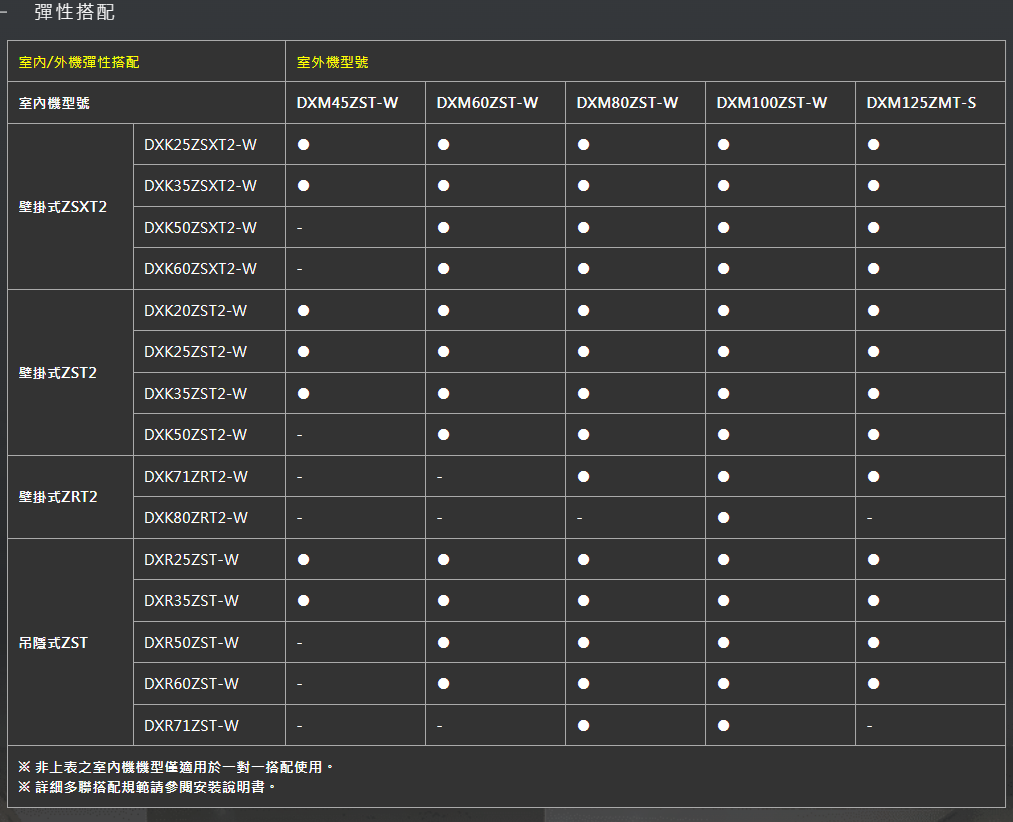Click the 壁掛式ZST2 group label
Viewport: 1013px width, 822px height.
coord(57,373)
